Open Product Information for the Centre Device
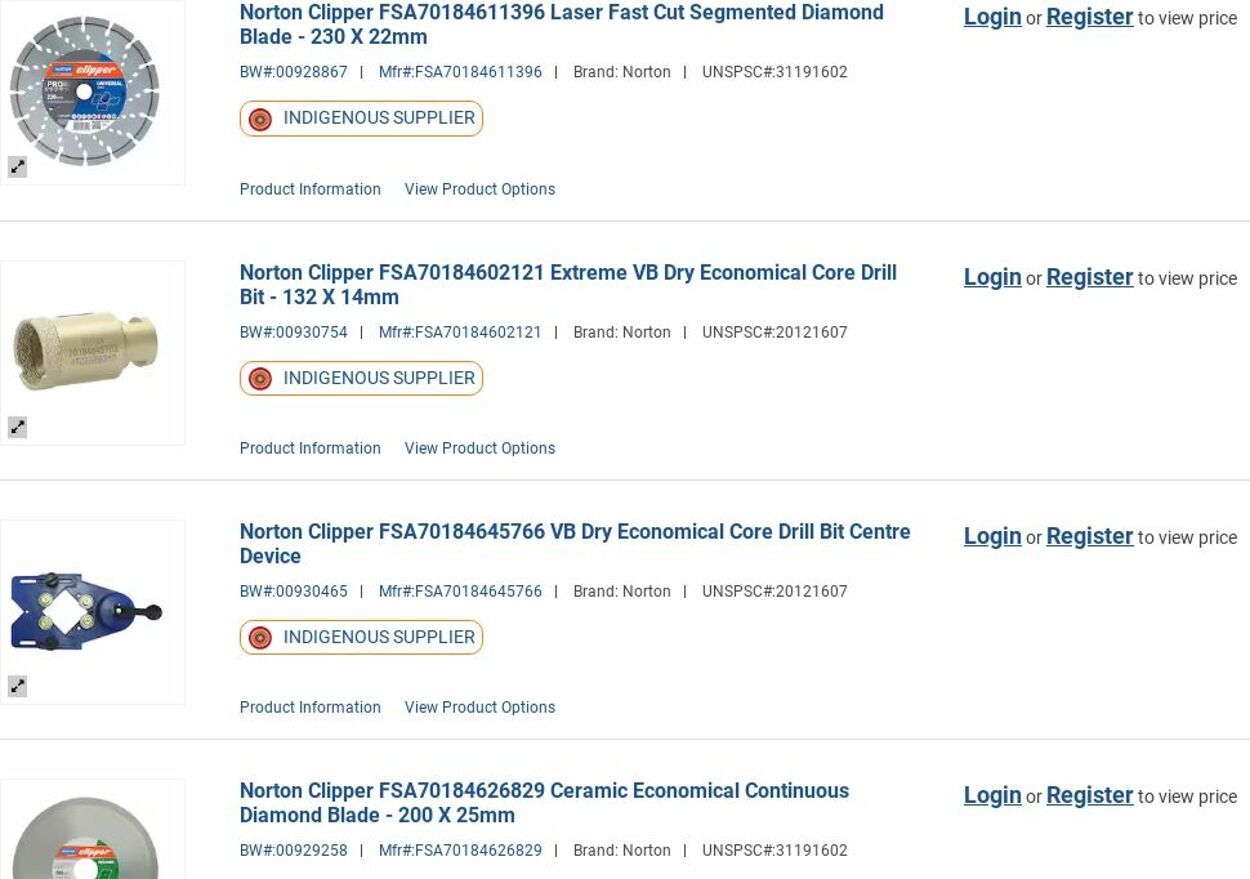This screenshot has height=879, width=1250. click(310, 707)
